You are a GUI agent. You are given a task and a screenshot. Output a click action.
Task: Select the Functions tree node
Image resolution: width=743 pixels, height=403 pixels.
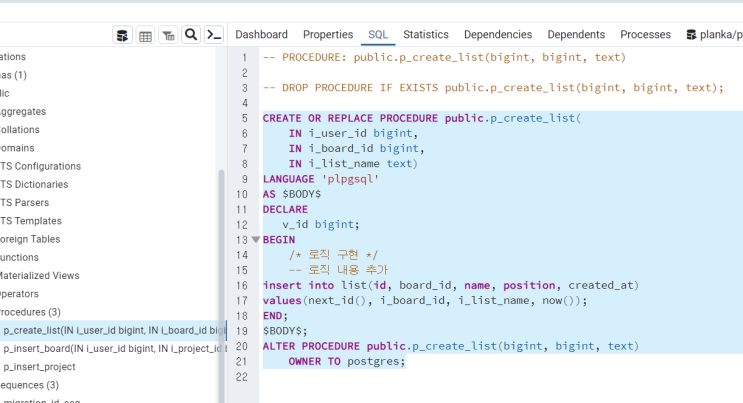pos(19,257)
